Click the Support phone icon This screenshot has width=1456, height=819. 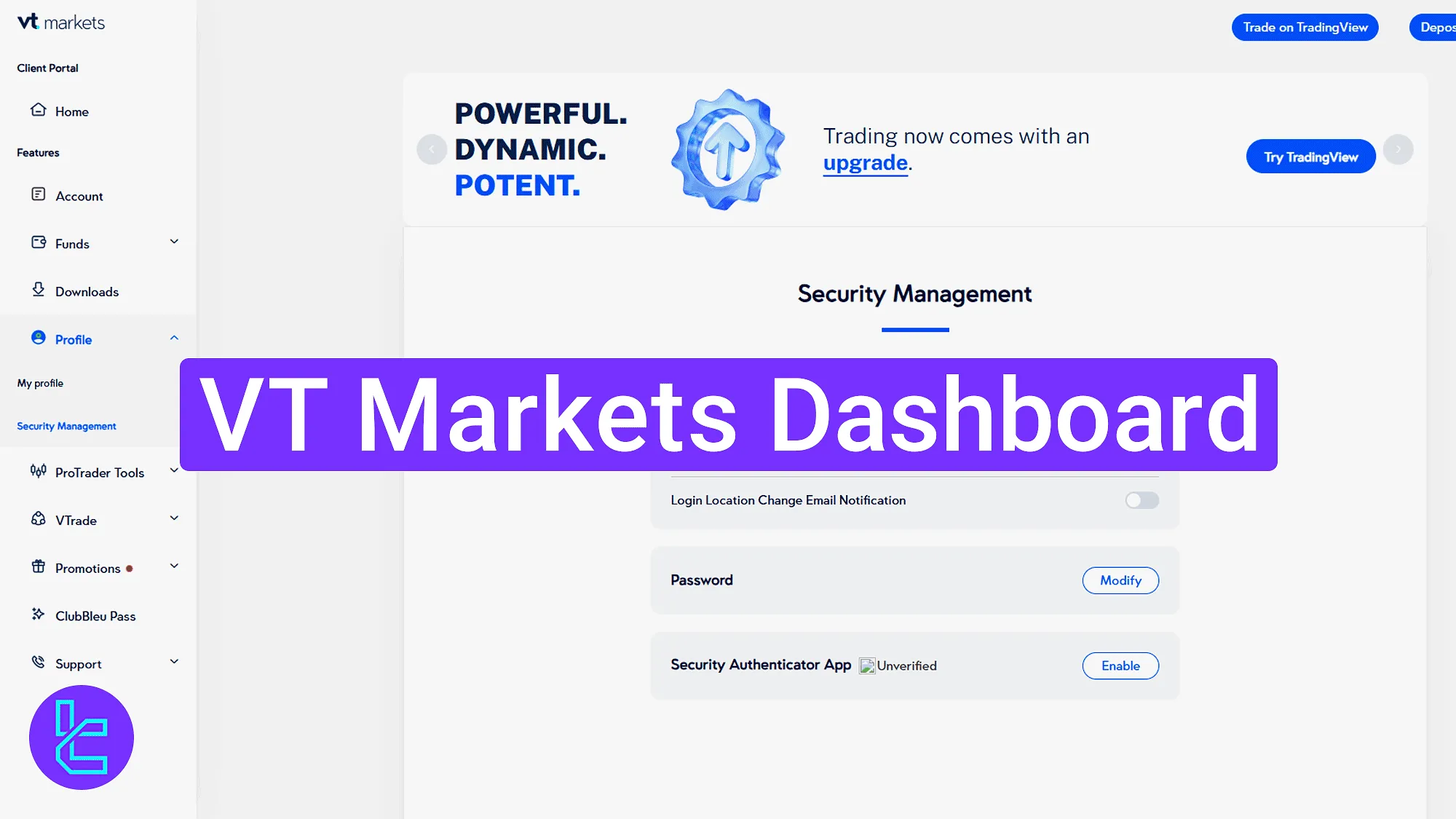[38, 662]
